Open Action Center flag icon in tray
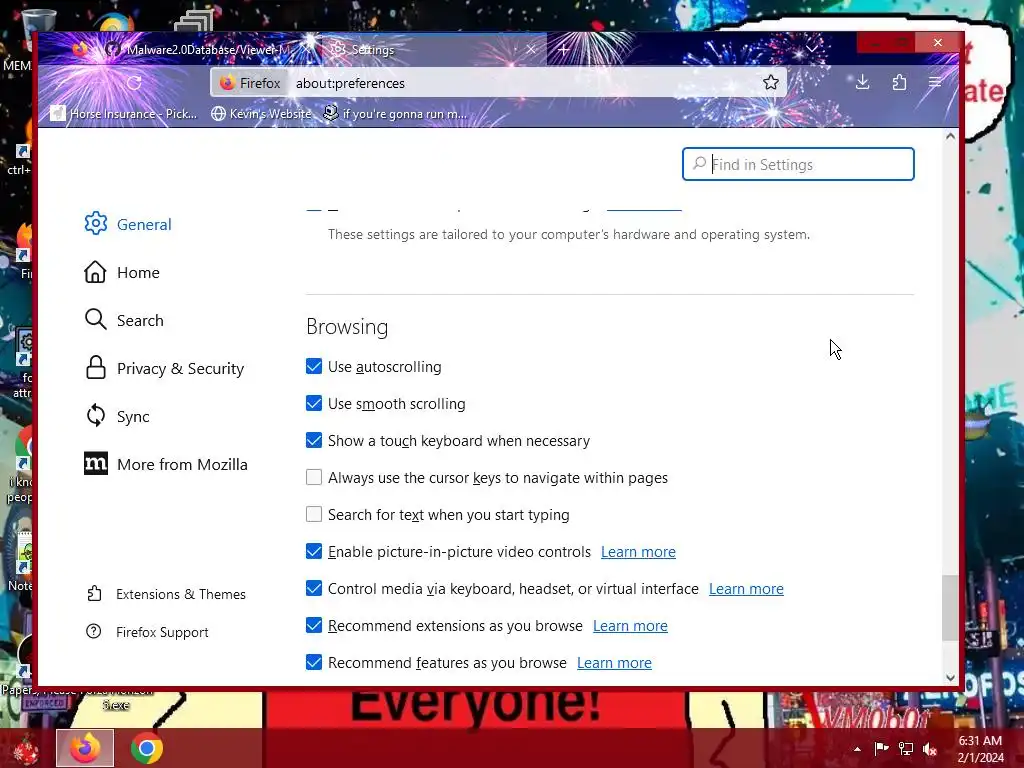This screenshot has width=1024, height=768. [x=881, y=748]
